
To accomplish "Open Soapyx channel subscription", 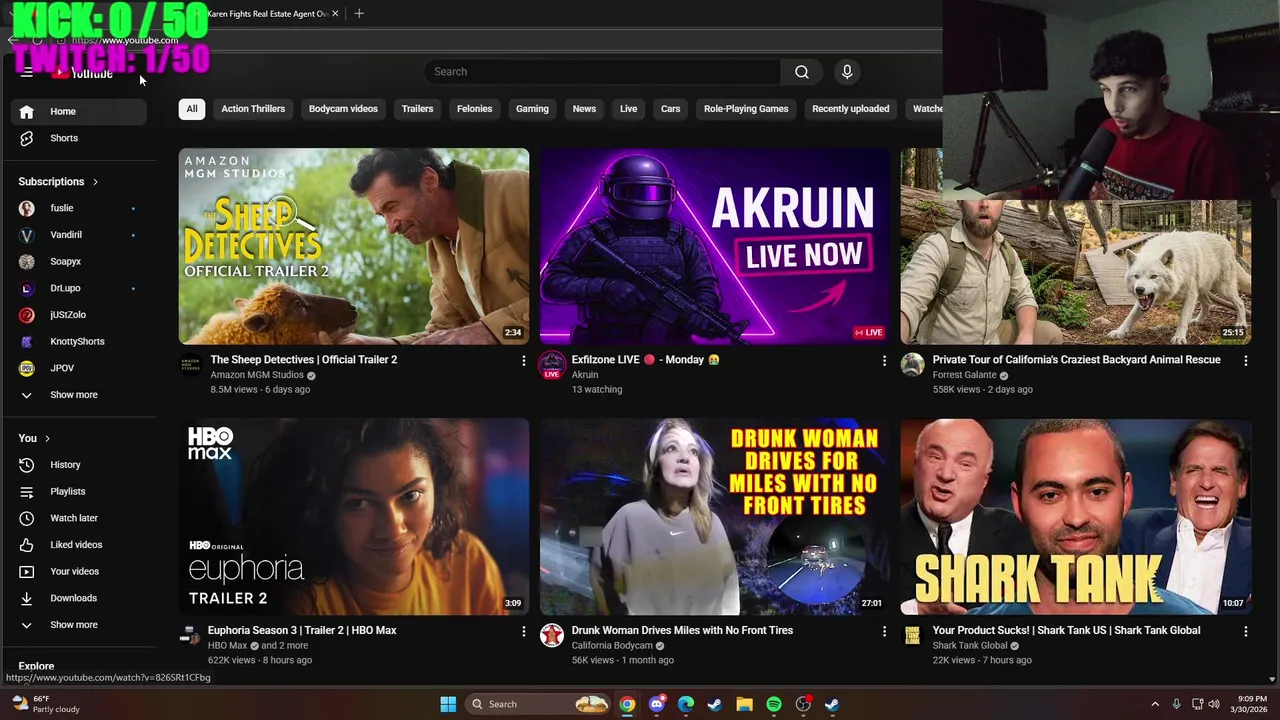I will (x=79, y=261).
